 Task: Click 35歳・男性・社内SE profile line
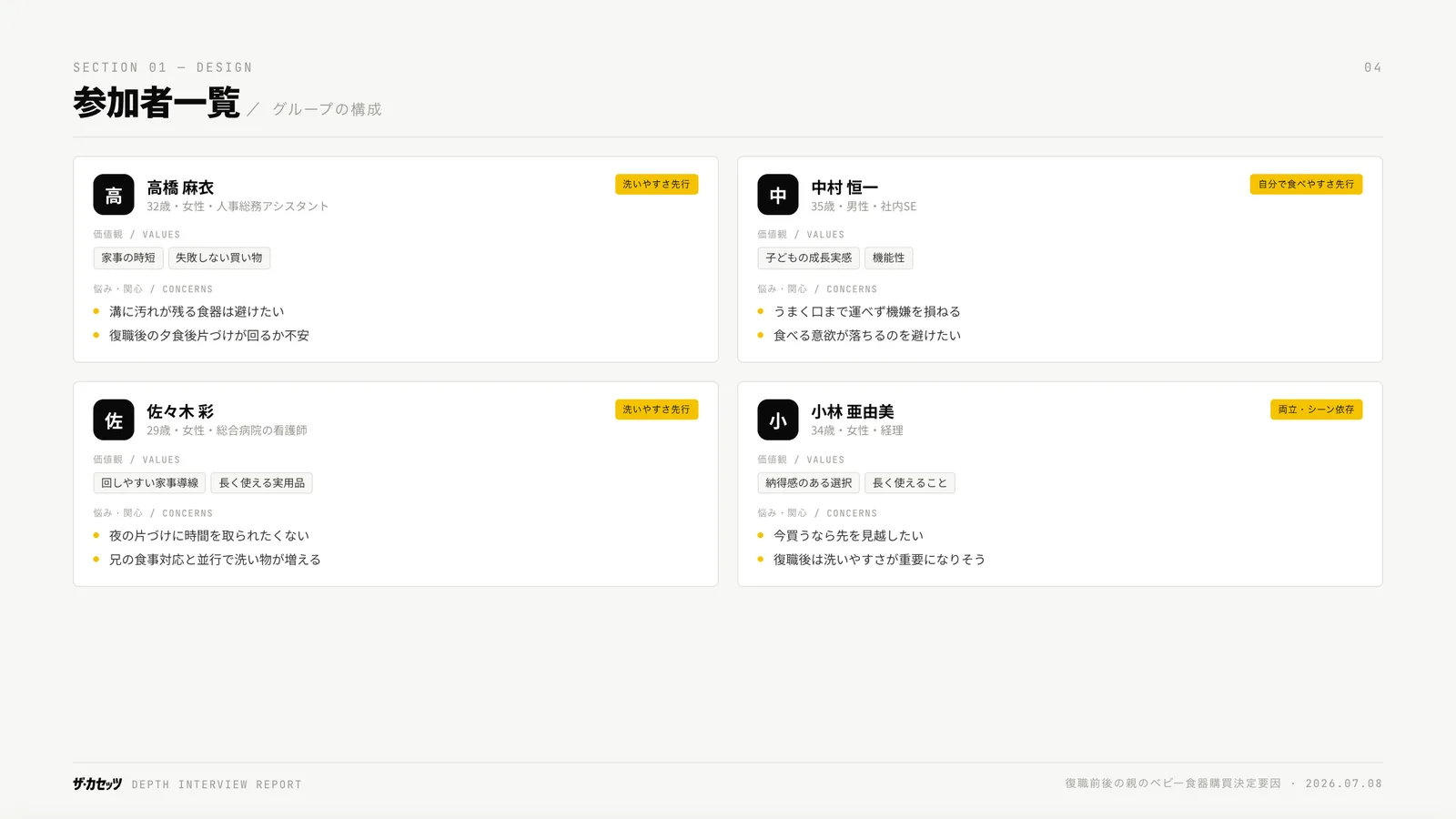(x=864, y=207)
